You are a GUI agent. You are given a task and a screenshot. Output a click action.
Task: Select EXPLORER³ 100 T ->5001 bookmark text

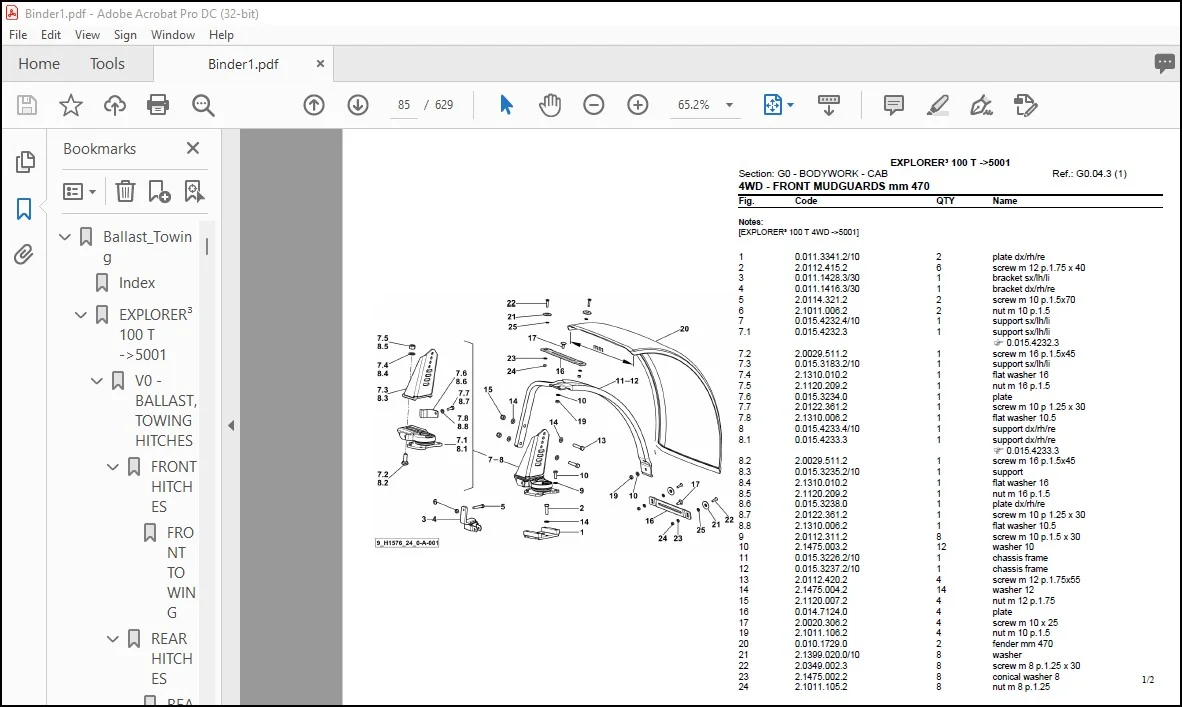[x=155, y=335]
